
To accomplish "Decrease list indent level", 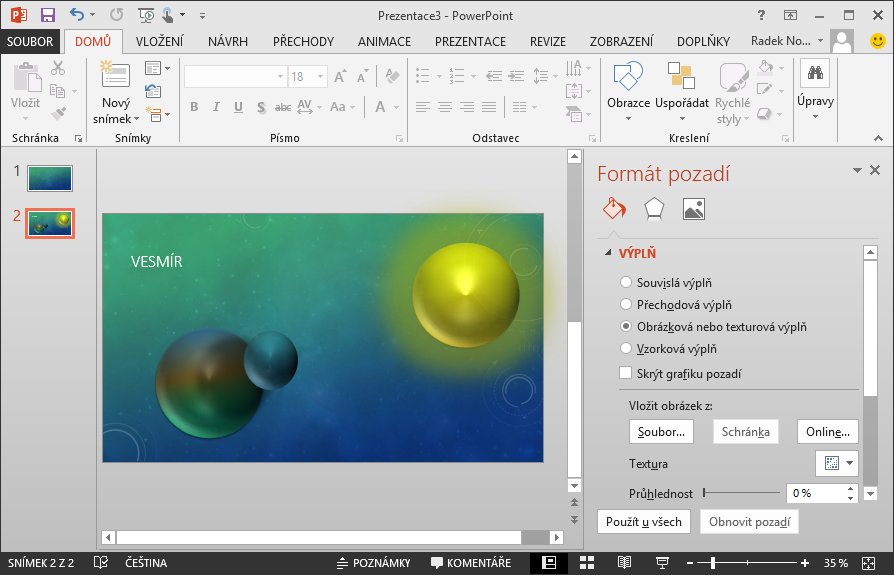I will (x=494, y=76).
